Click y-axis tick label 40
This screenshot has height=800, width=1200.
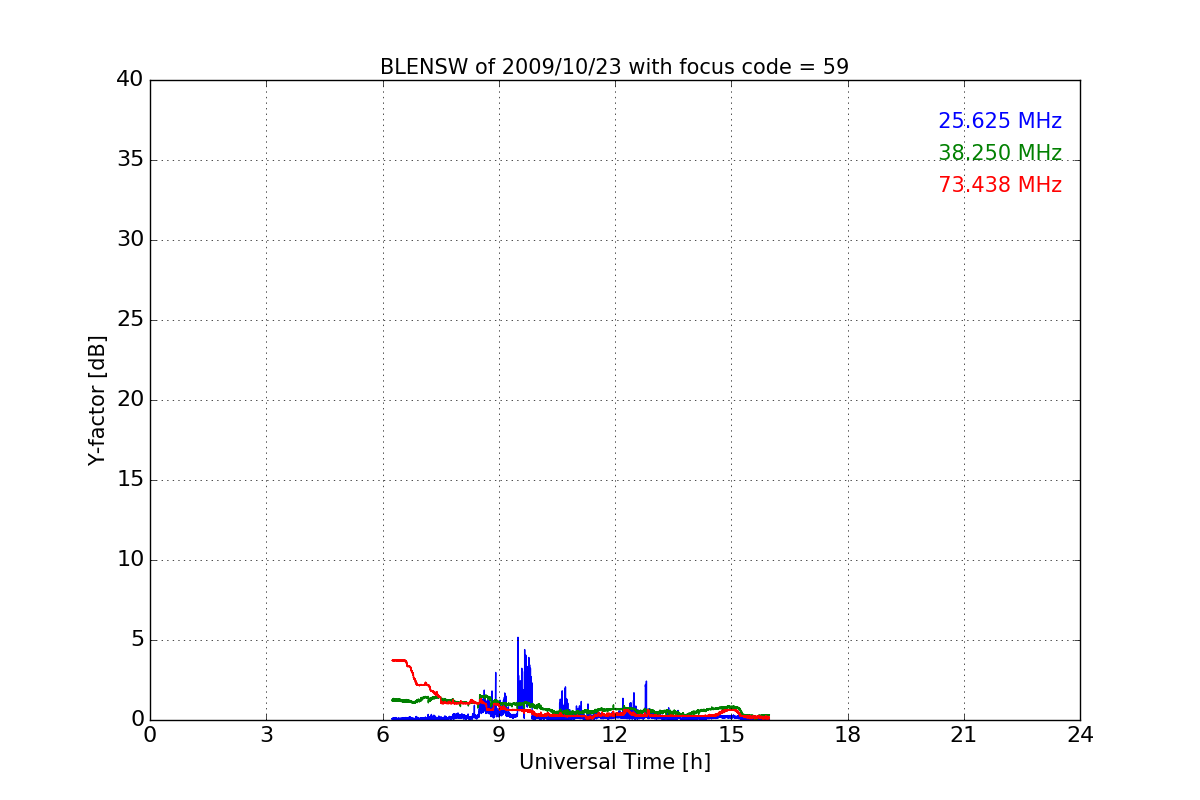click(130, 80)
